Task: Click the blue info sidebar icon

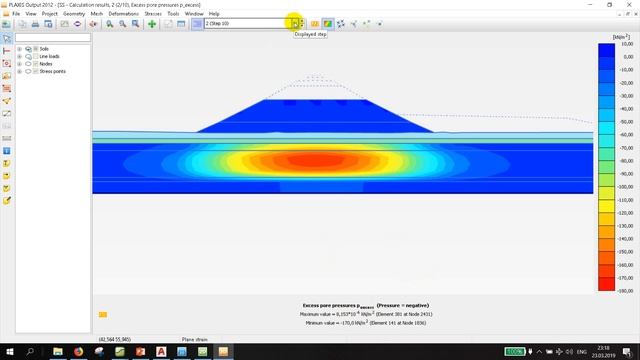Action: click(x=7, y=151)
